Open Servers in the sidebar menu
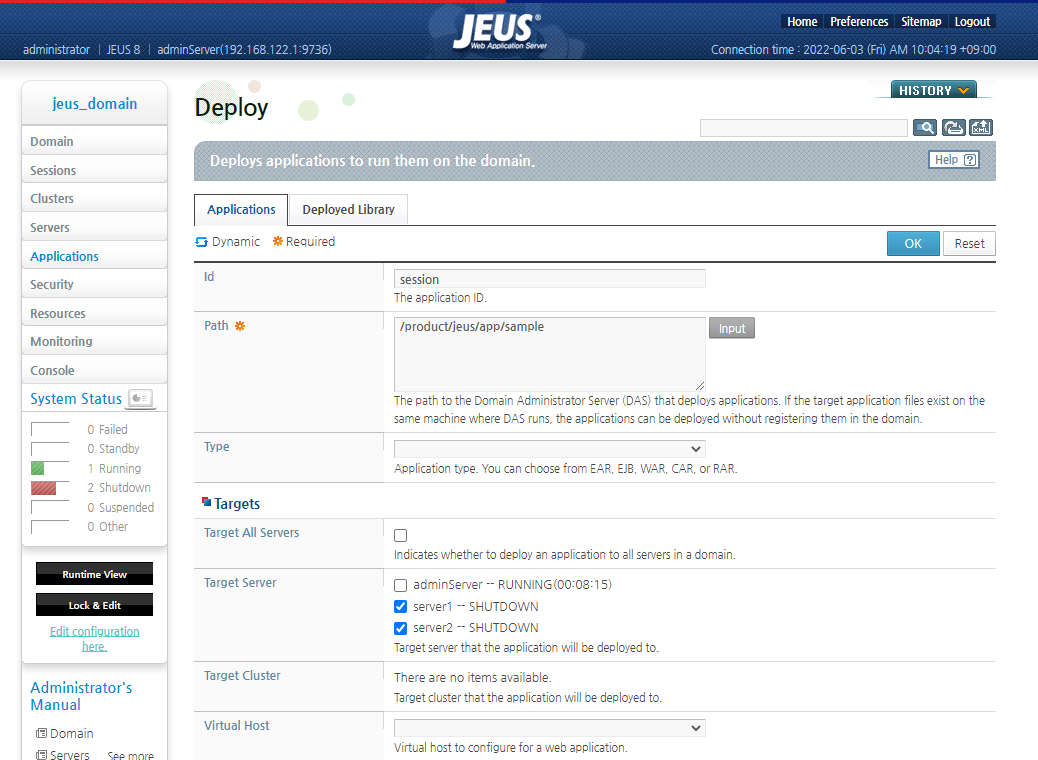Image resolution: width=1038 pixels, height=760 pixels. 95,227
